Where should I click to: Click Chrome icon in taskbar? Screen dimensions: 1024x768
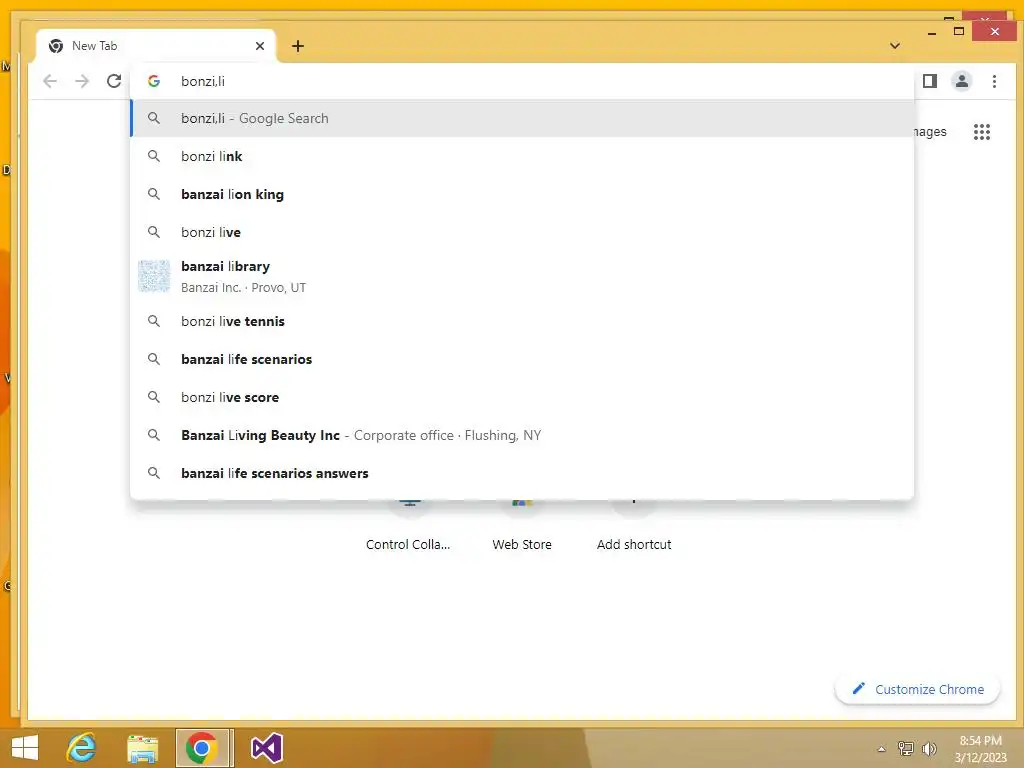(202, 748)
